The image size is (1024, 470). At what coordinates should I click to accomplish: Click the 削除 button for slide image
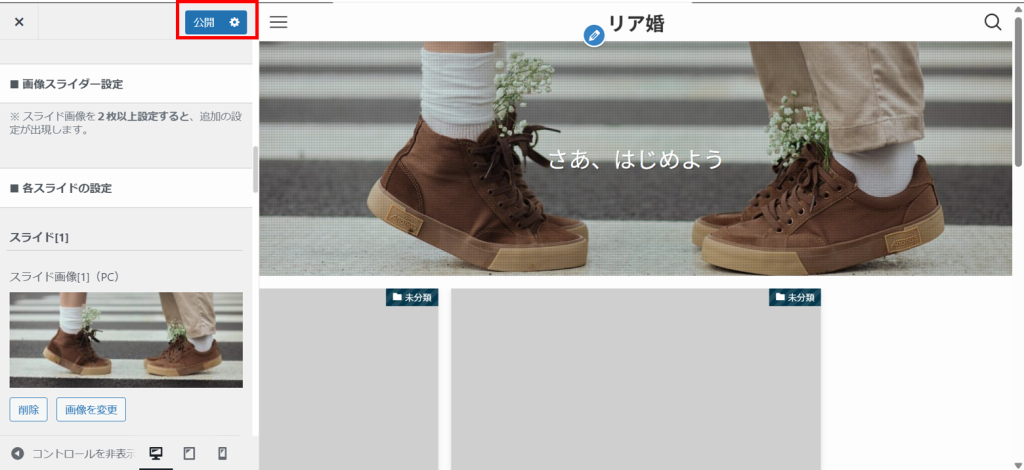(x=29, y=409)
